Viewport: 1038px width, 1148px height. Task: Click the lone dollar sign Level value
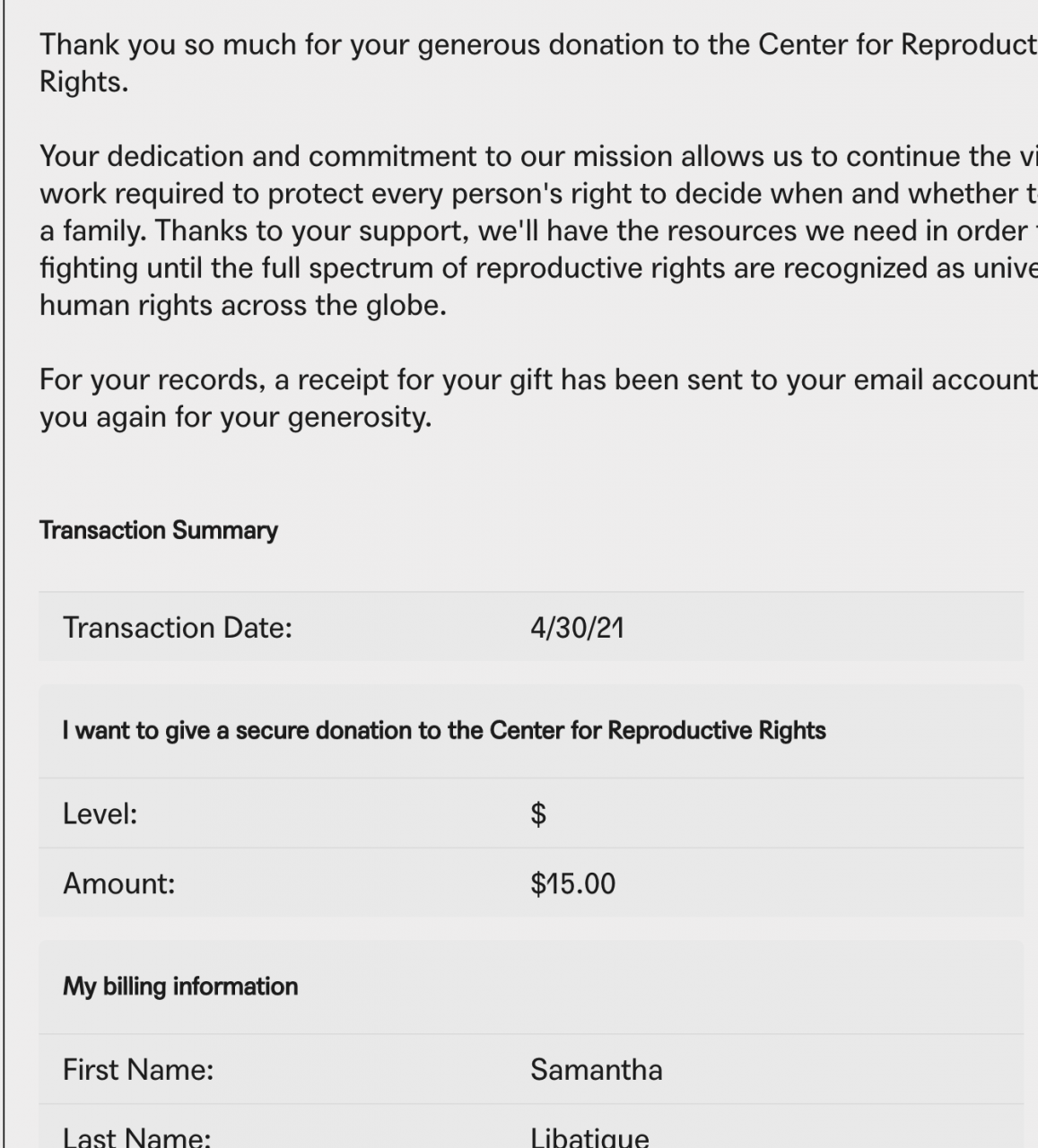click(538, 814)
